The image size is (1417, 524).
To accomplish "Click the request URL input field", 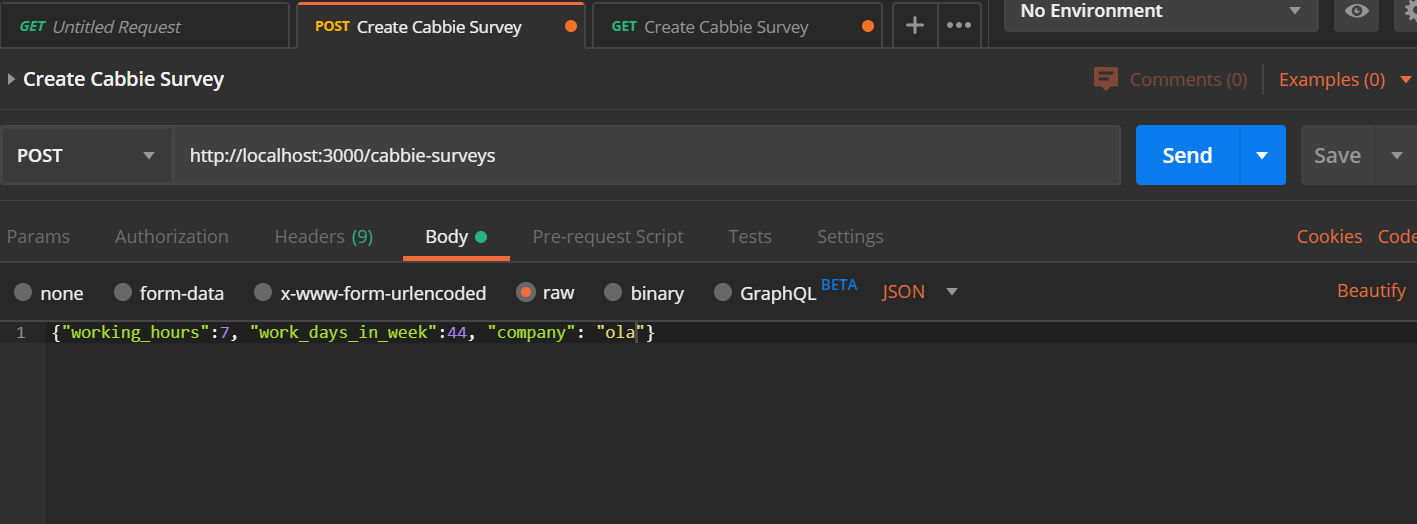I will point(648,155).
